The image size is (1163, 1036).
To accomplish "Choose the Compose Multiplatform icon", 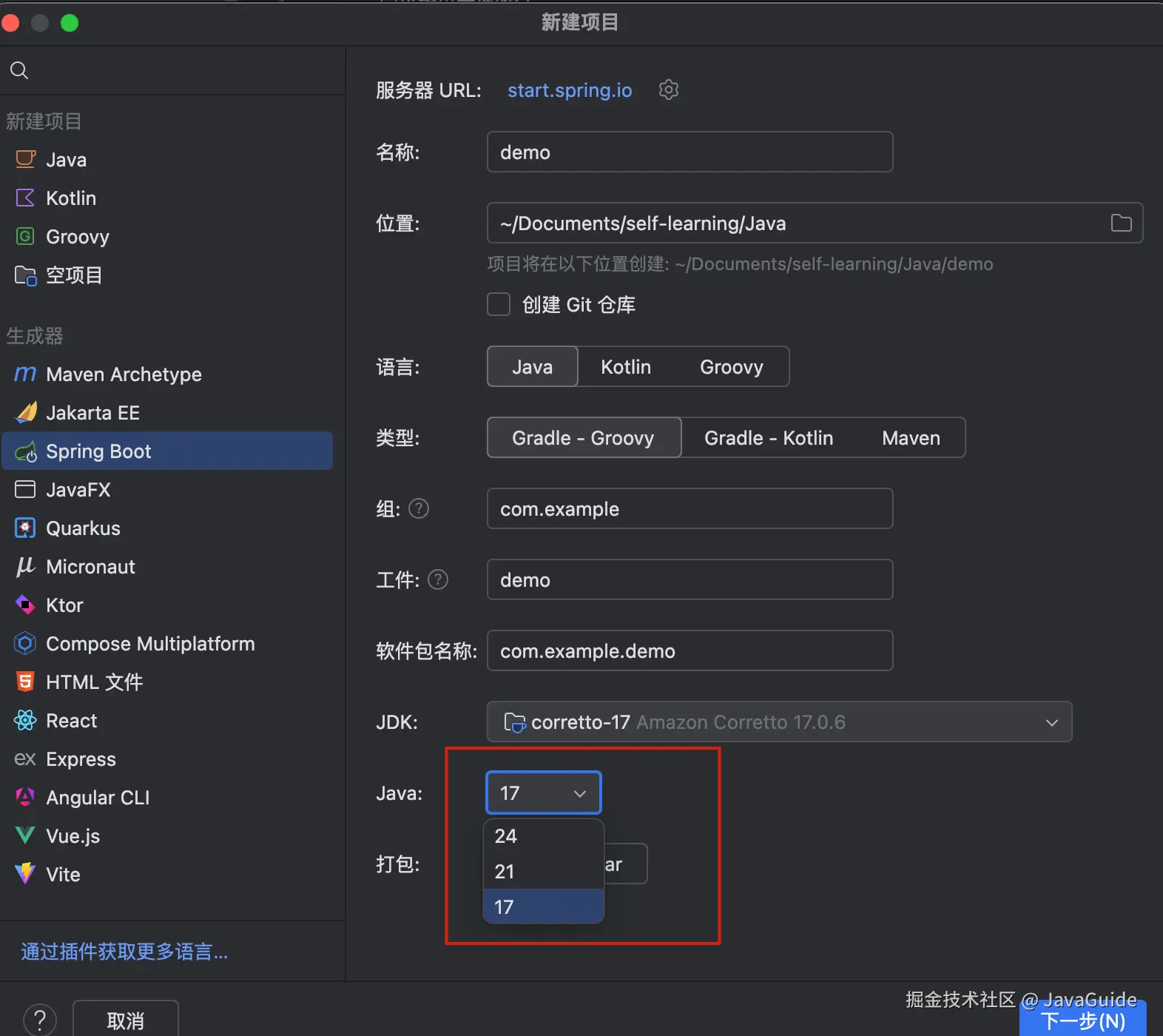I will tap(25, 643).
